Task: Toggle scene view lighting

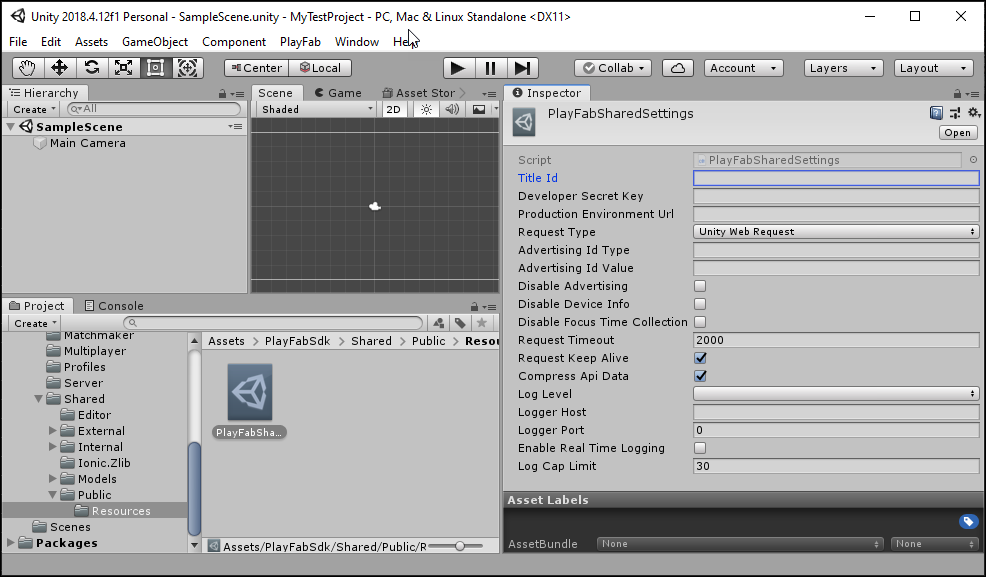Action: point(426,109)
